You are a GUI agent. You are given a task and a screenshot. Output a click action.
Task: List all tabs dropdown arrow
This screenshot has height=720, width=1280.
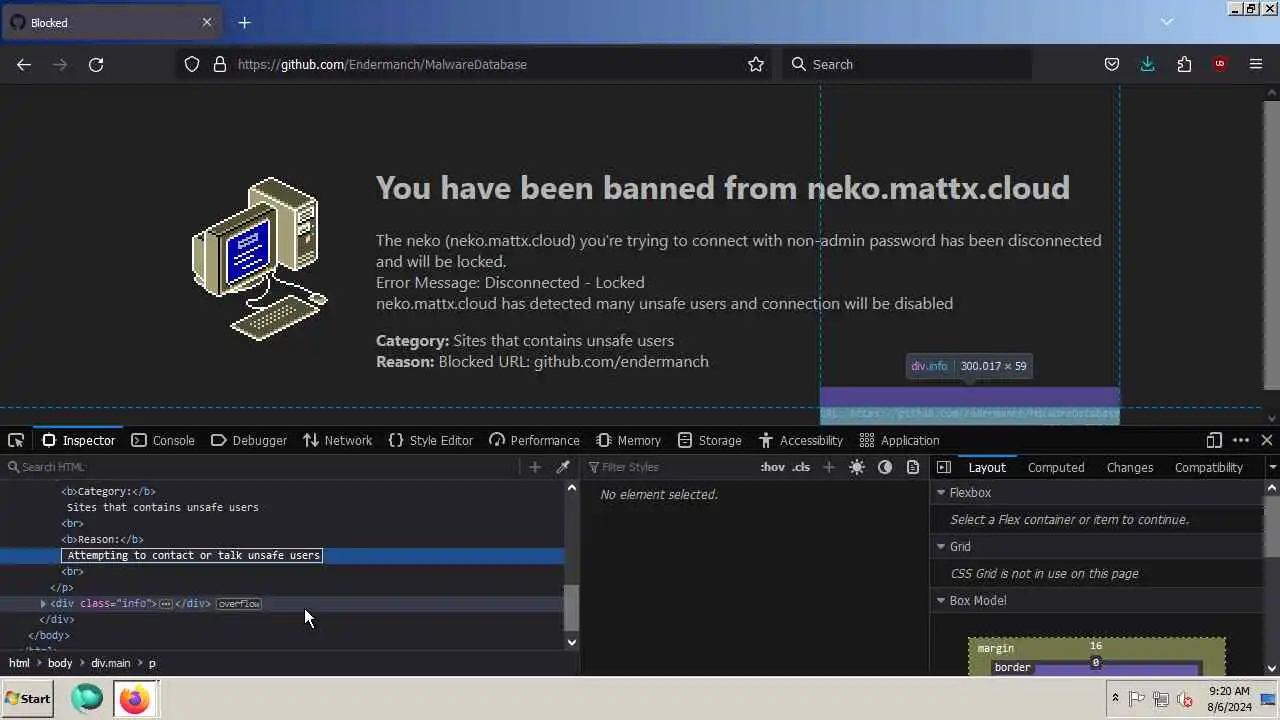point(1166,21)
